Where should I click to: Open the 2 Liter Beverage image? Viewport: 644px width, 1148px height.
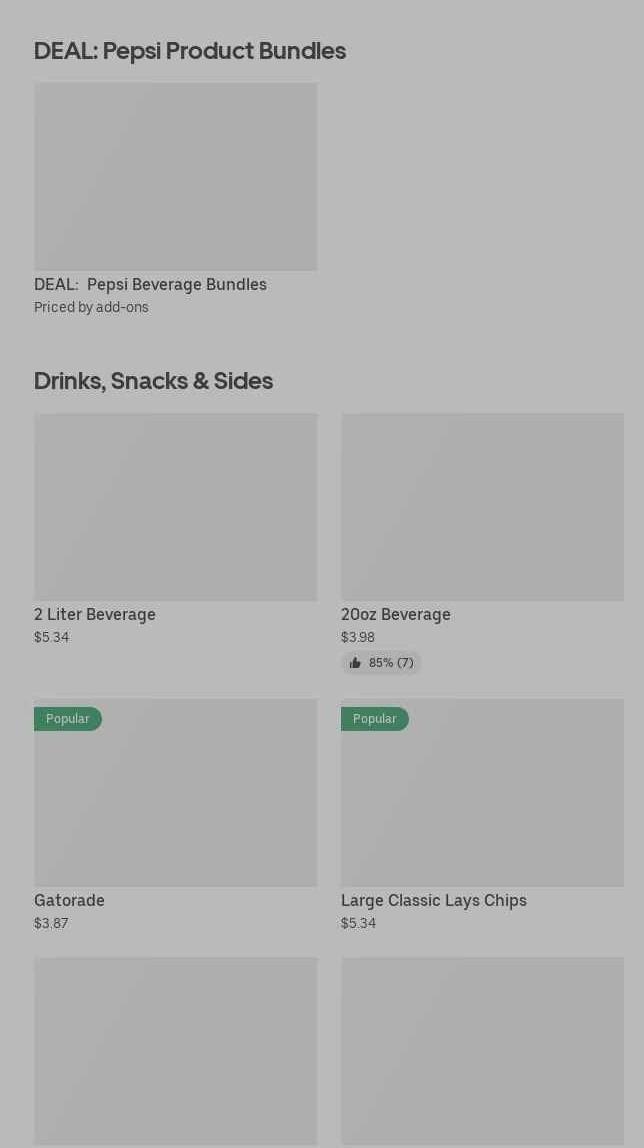coord(175,507)
